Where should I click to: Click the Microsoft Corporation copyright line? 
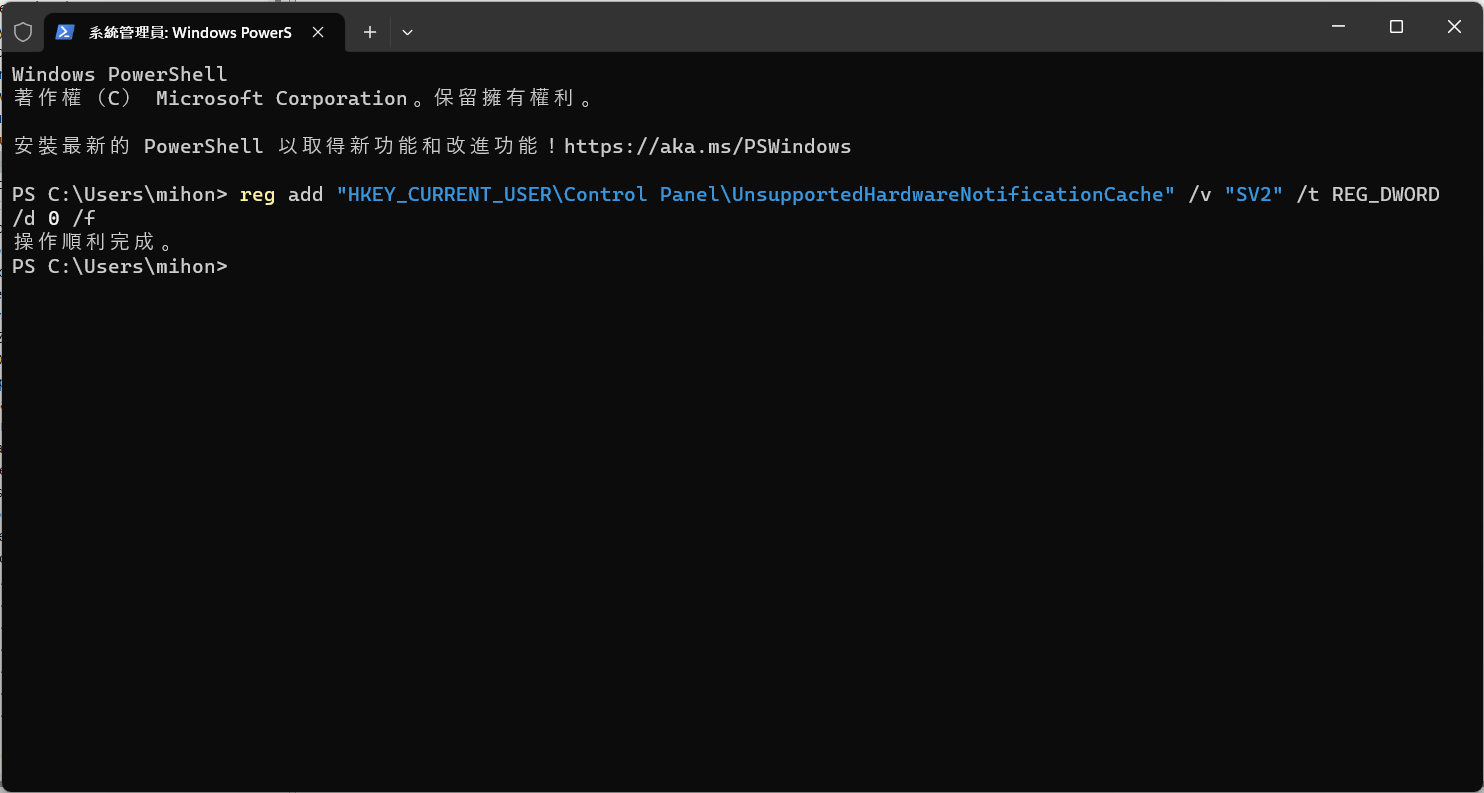coord(305,99)
